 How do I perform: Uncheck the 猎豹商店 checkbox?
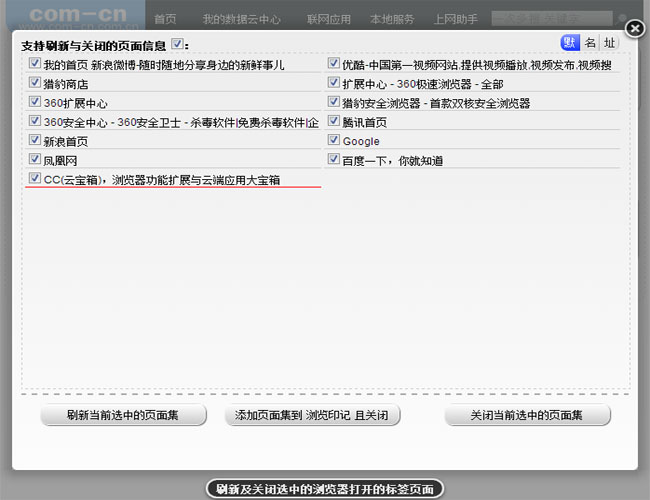(35, 82)
